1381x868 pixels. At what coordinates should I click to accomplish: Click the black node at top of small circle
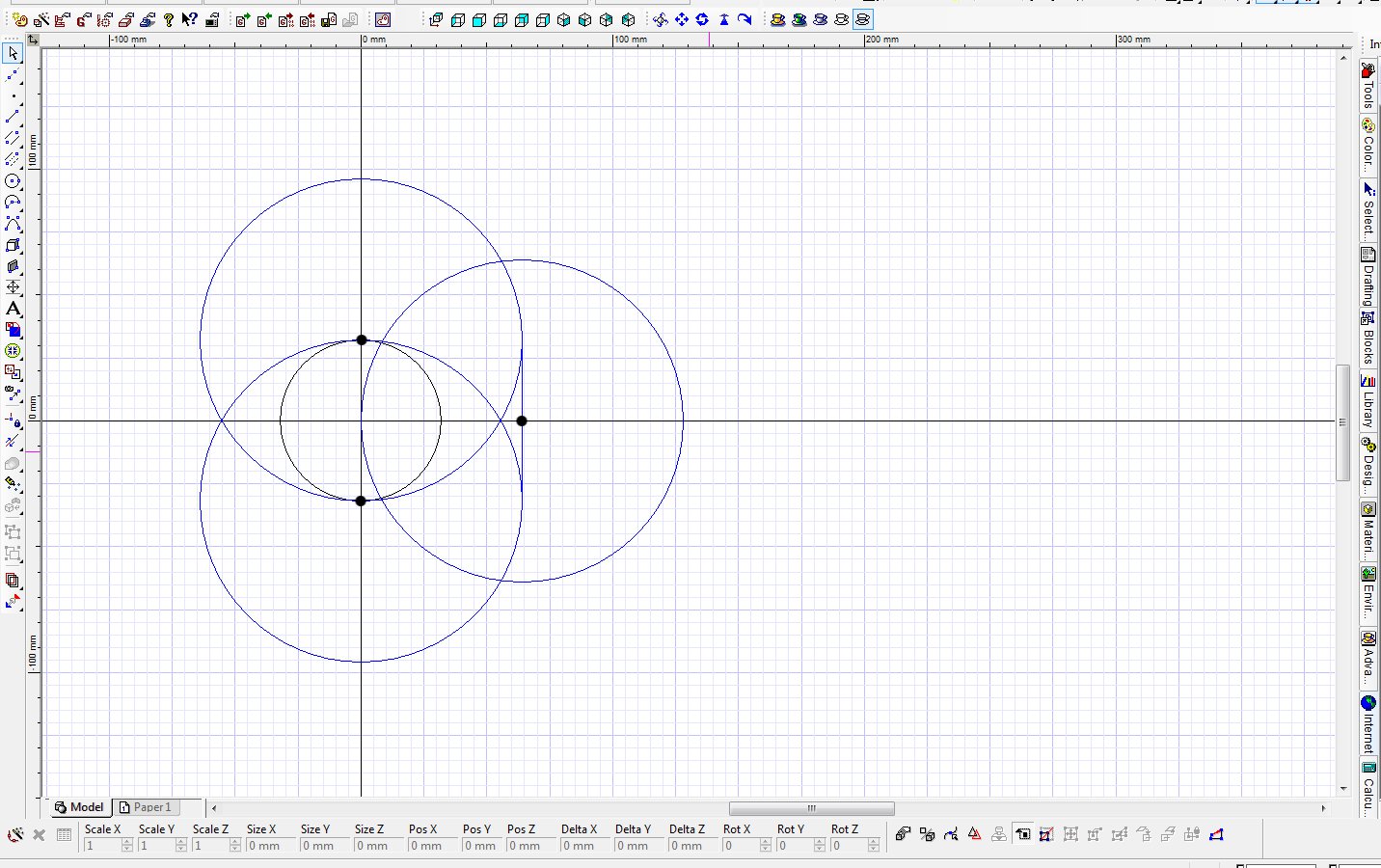[362, 339]
